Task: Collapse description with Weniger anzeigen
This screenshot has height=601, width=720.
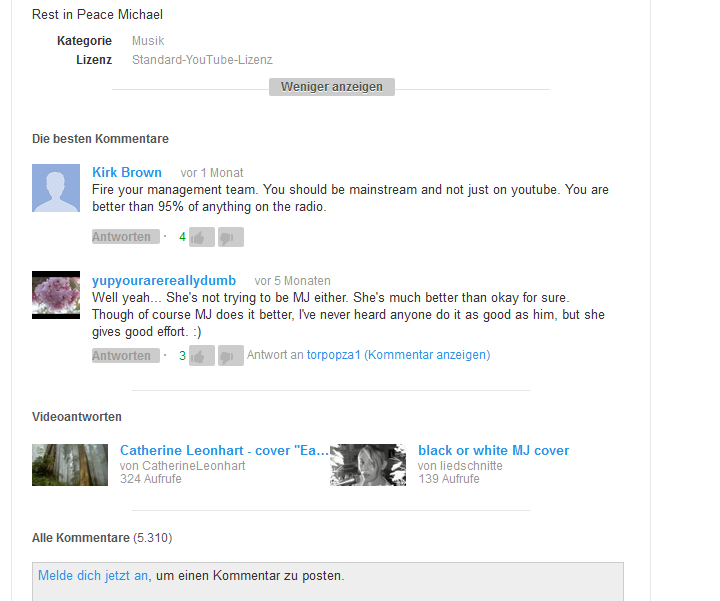Action: [x=332, y=87]
